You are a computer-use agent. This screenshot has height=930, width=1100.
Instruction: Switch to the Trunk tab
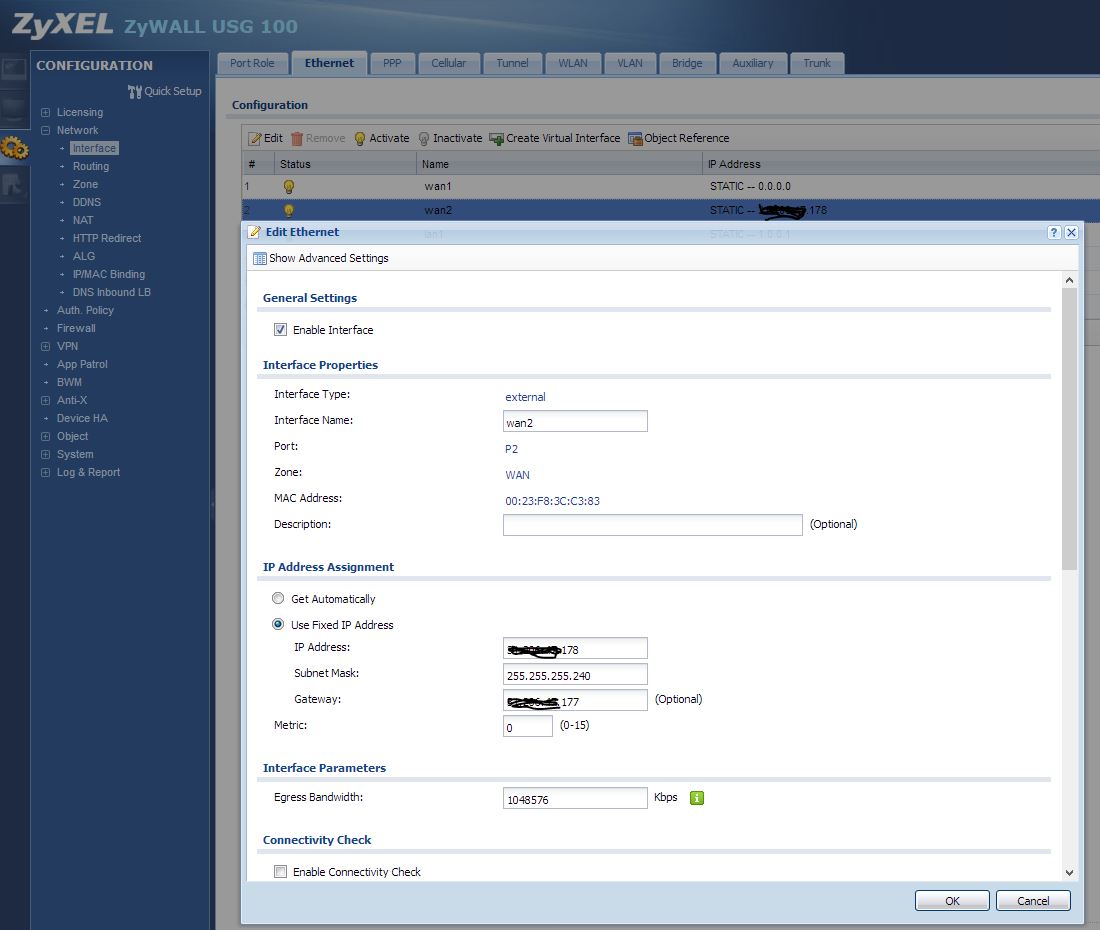point(817,63)
